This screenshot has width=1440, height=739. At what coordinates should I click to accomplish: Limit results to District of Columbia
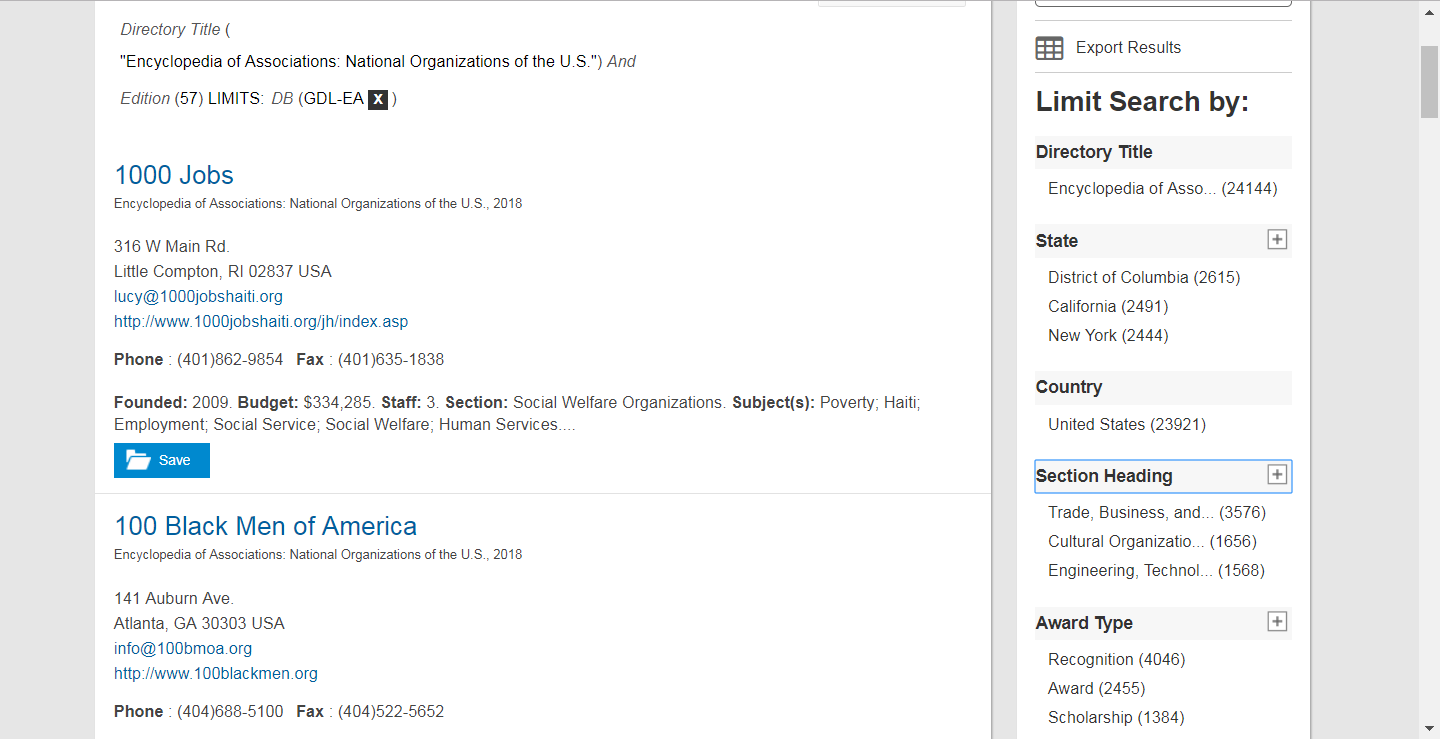click(1144, 277)
